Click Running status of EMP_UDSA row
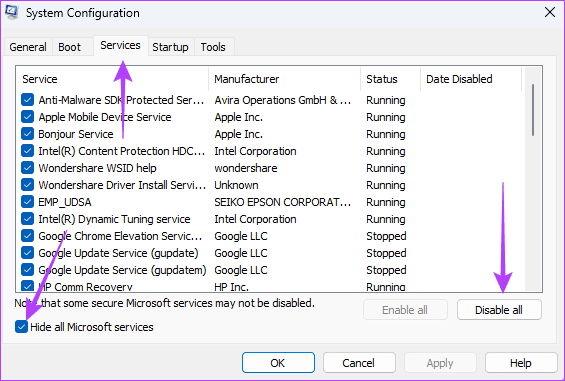Screen dimensions: 565x381 pyautogui.click(x=386, y=202)
